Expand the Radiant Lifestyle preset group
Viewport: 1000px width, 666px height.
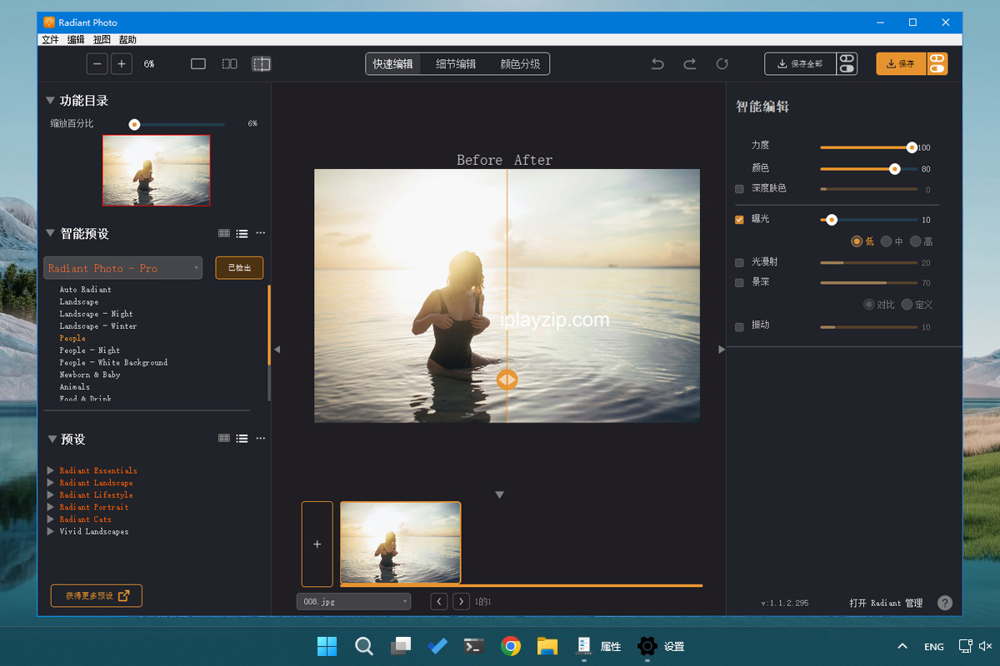click(x=50, y=494)
